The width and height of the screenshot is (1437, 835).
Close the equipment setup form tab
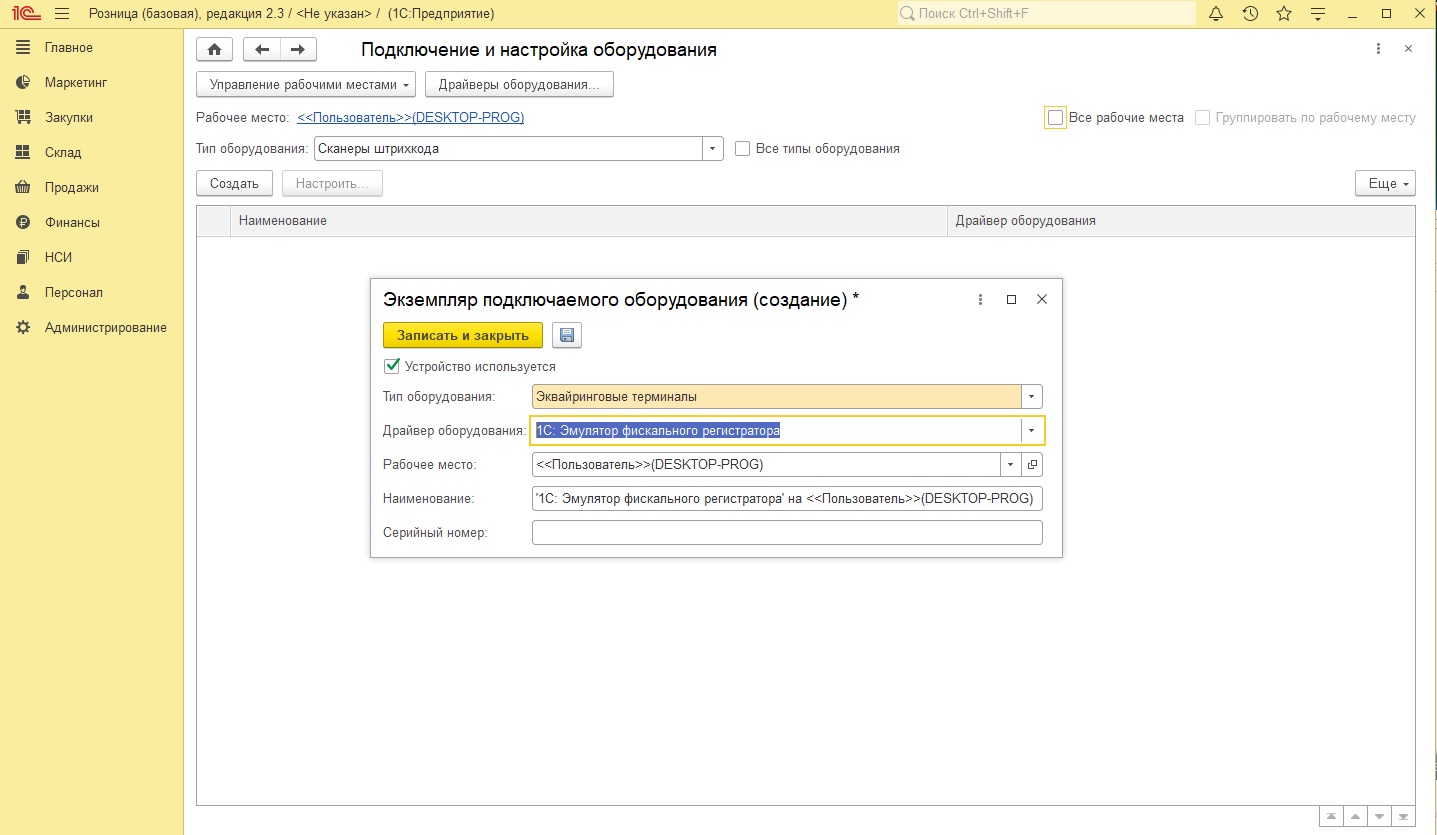(1408, 49)
